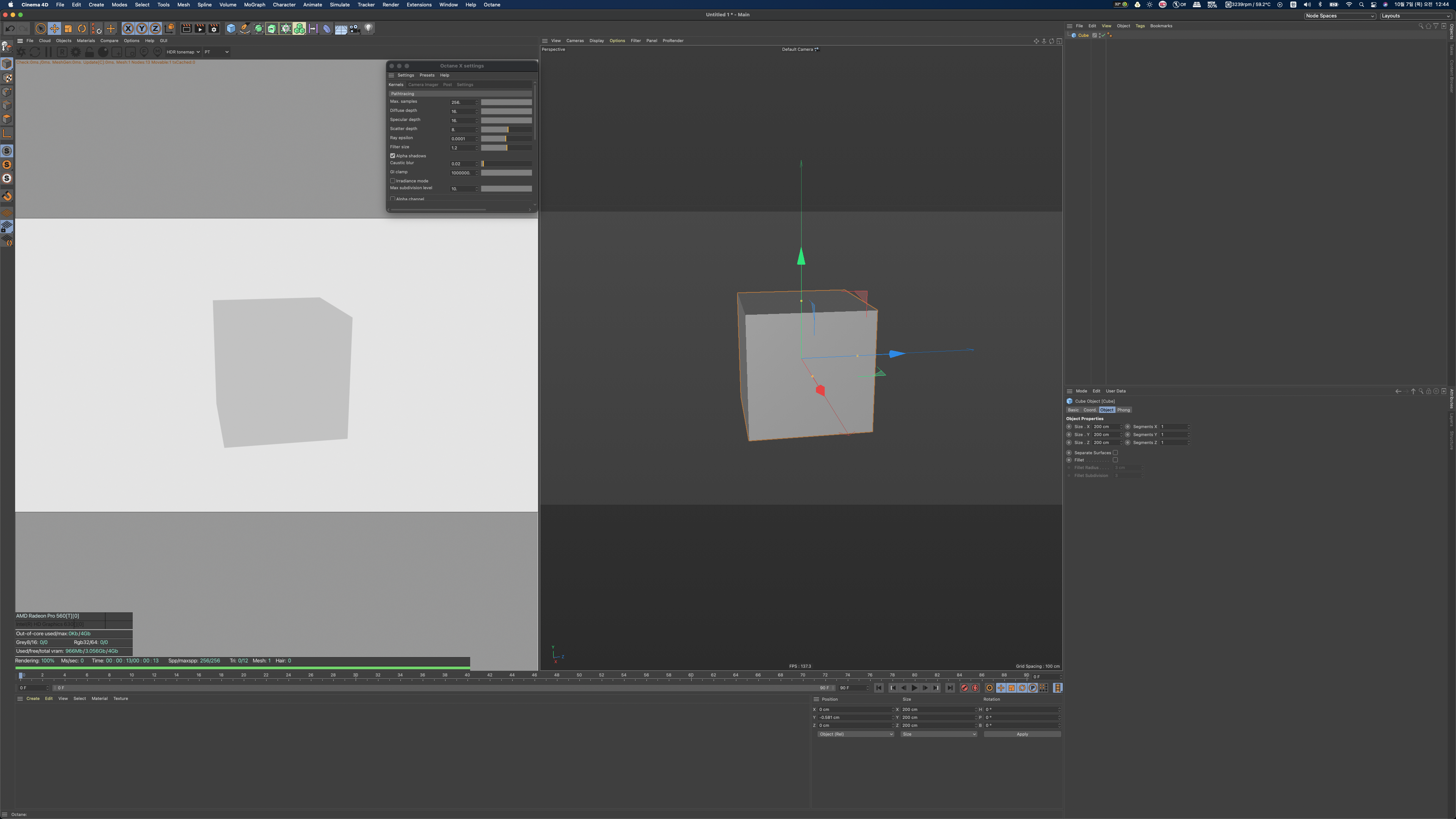Enable the Separate Surfaces checkbox

1115,453
